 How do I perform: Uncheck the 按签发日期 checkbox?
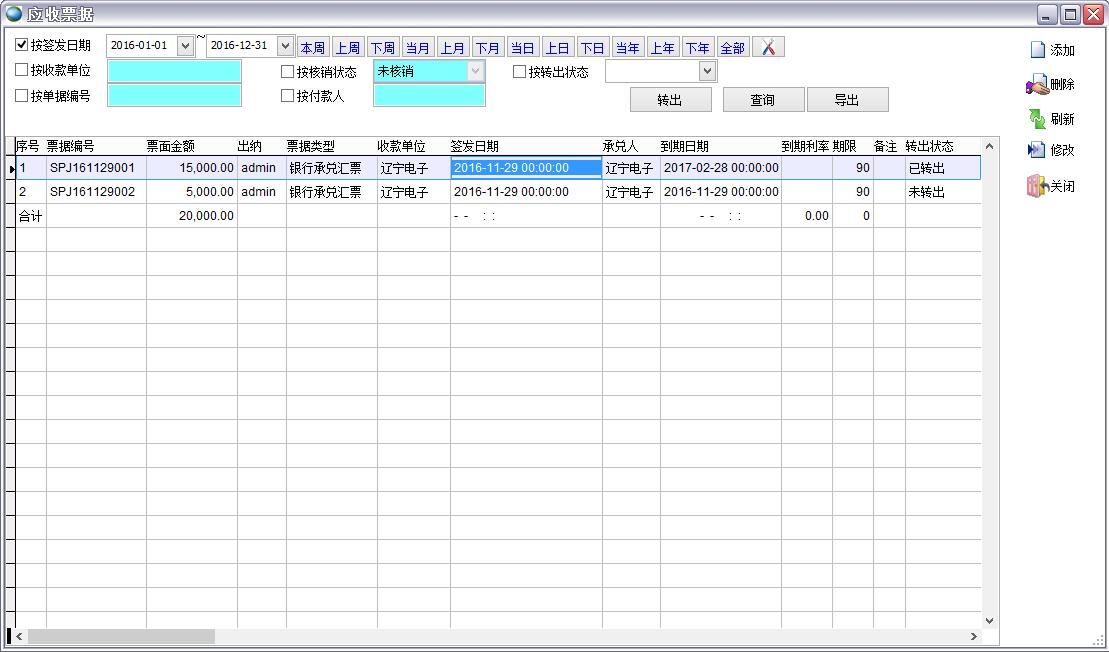click(22, 45)
